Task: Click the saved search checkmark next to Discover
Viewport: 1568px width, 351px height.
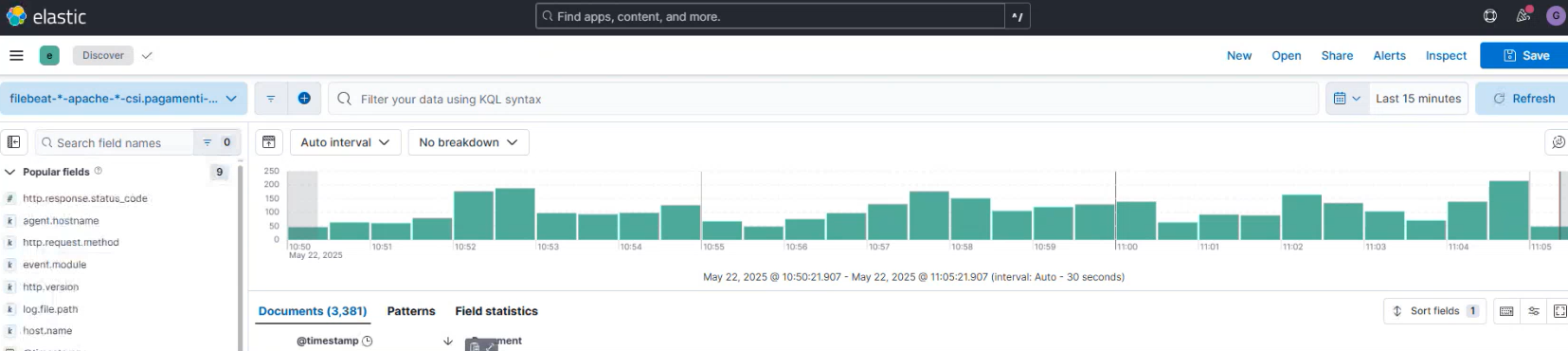Action: point(147,55)
